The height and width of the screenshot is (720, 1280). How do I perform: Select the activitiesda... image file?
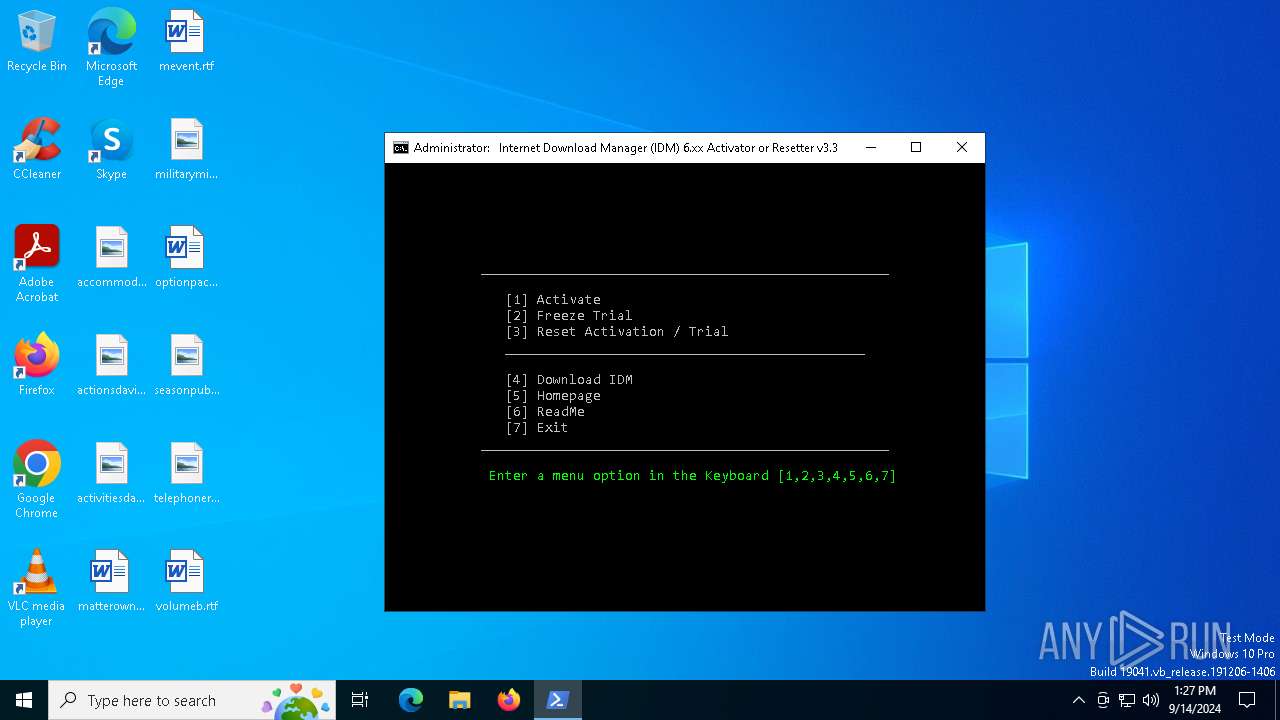pyautogui.click(x=111, y=474)
